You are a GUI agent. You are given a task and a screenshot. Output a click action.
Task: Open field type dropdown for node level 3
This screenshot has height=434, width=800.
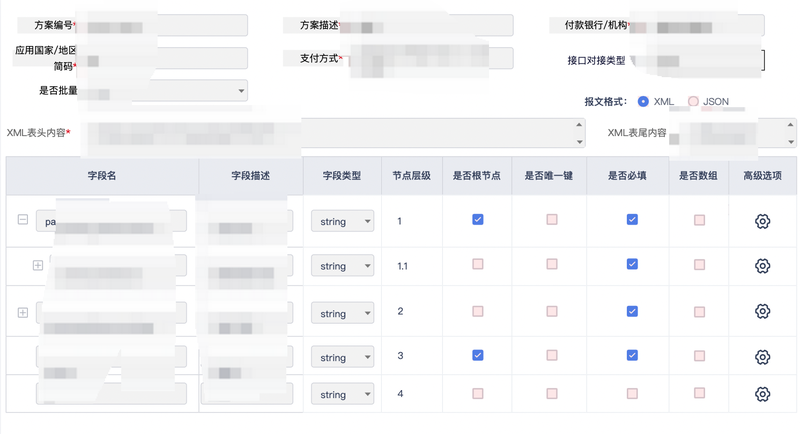coord(342,358)
